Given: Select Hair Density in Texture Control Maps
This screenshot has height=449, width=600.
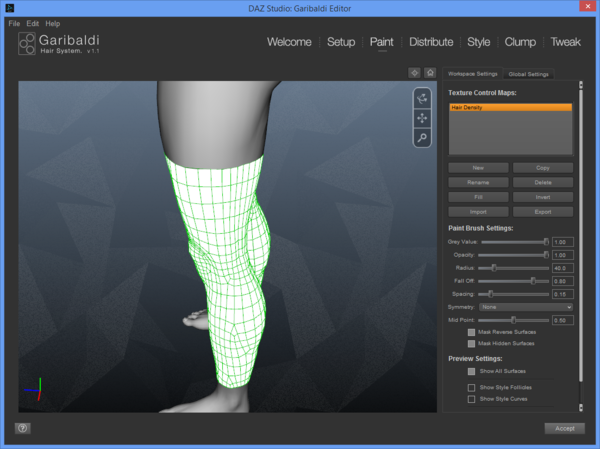Looking at the screenshot, I should [510, 108].
